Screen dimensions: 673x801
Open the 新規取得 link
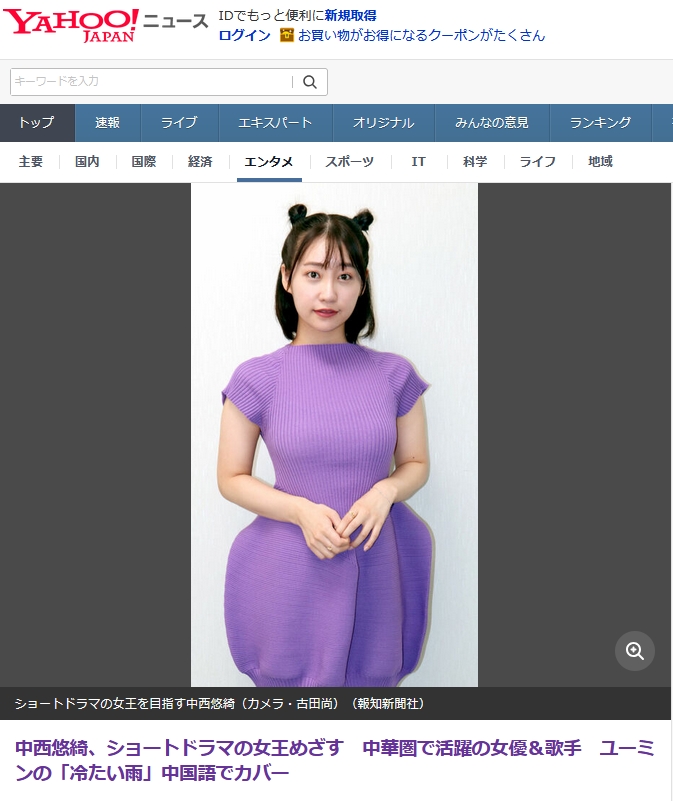coord(351,15)
